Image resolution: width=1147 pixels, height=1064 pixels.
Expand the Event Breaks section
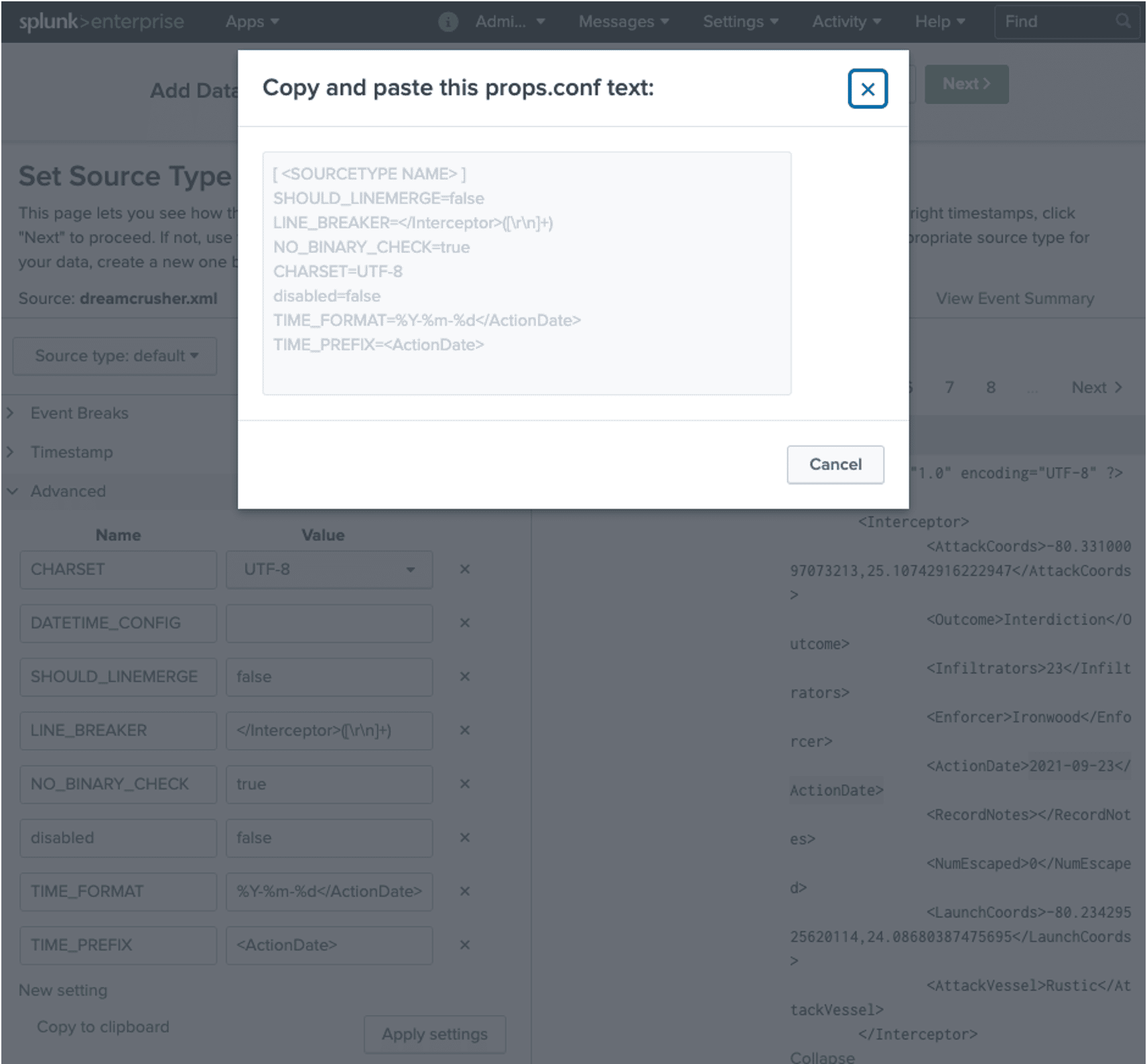tap(79, 413)
